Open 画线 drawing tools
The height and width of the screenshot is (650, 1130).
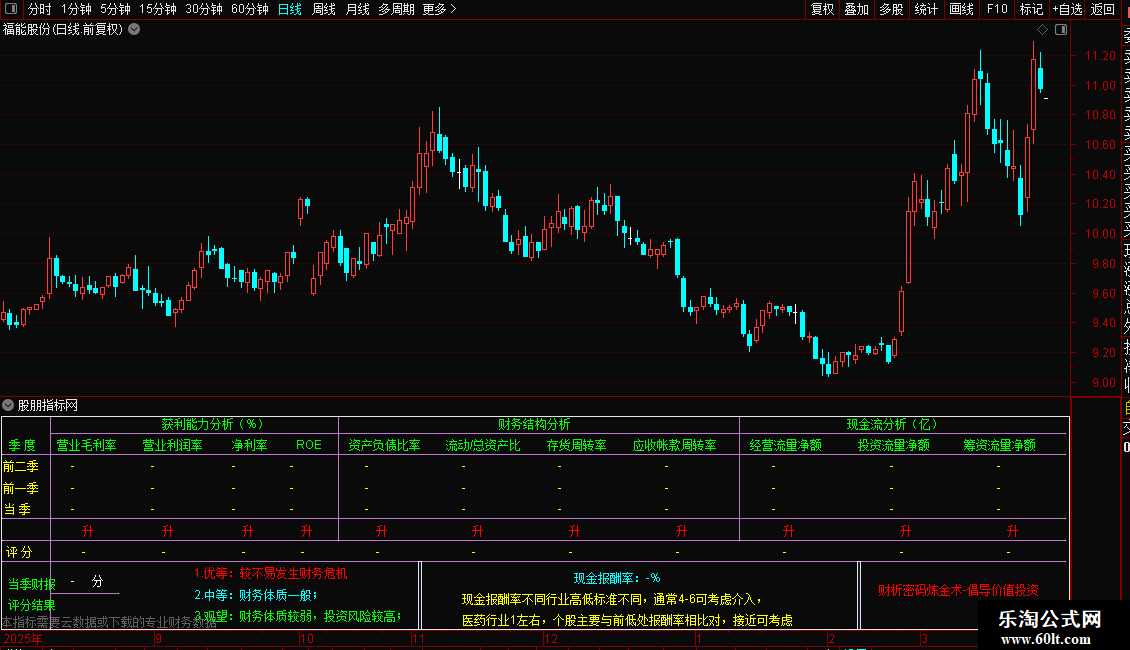click(x=961, y=9)
